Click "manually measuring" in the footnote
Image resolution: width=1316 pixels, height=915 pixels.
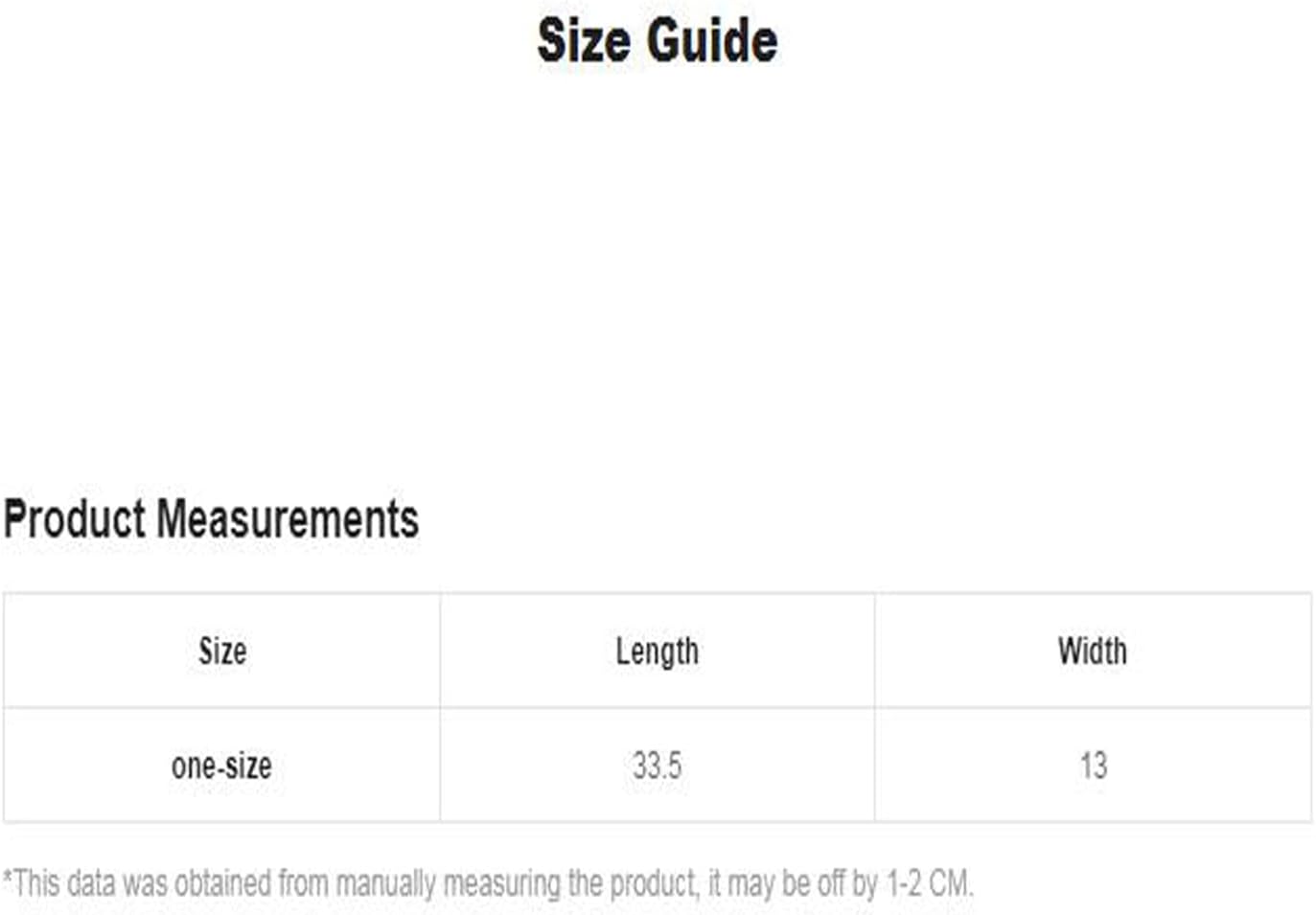click(x=449, y=882)
